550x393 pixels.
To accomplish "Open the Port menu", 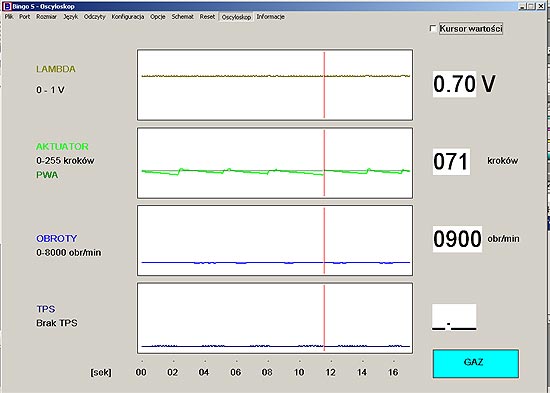I will pyautogui.click(x=25, y=17).
